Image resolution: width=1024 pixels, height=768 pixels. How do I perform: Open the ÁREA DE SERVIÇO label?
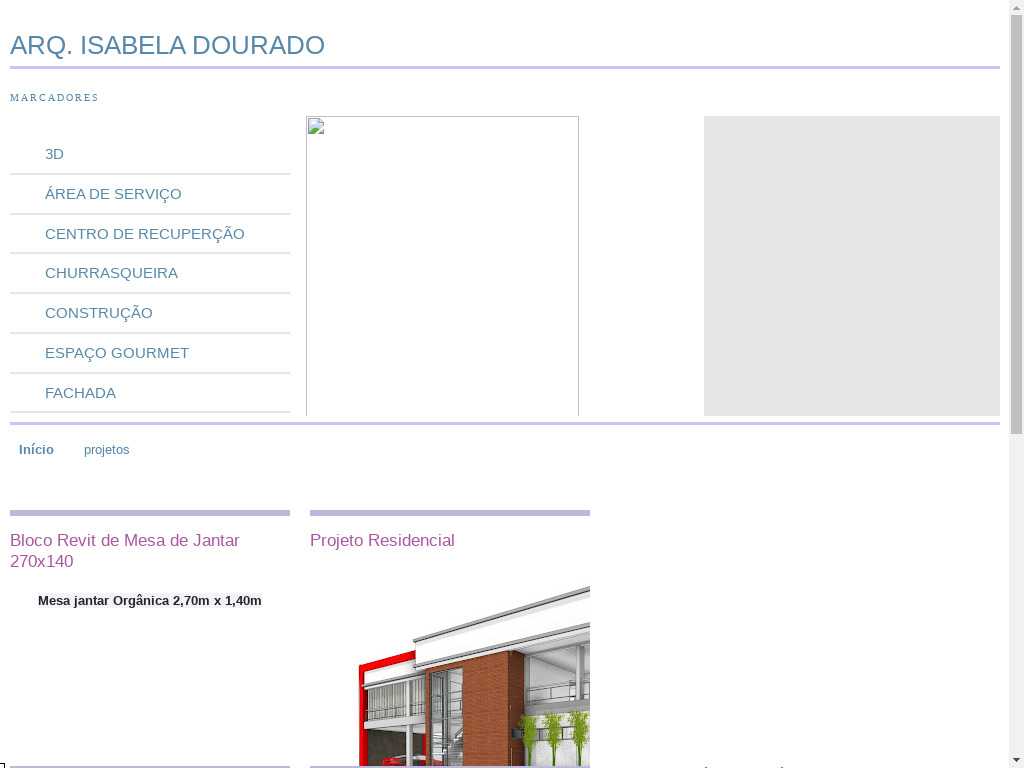pyautogui.click(x=113, y=194)
